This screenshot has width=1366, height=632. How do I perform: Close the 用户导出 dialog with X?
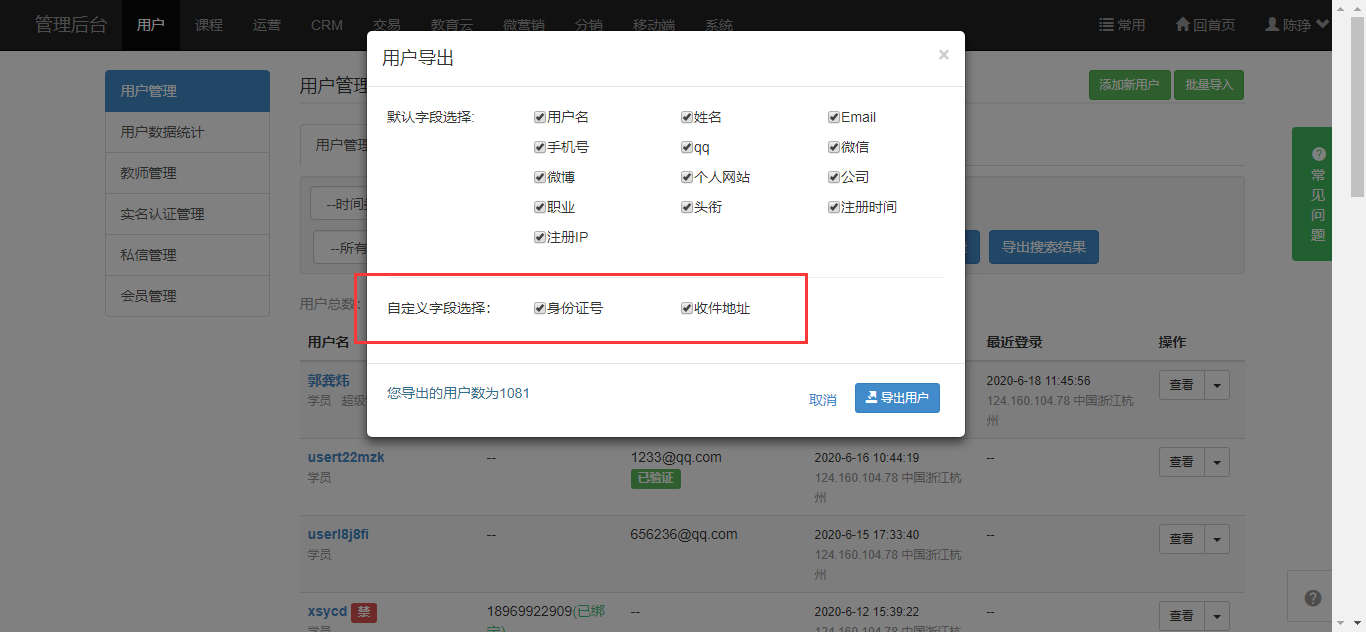(943, 55)
